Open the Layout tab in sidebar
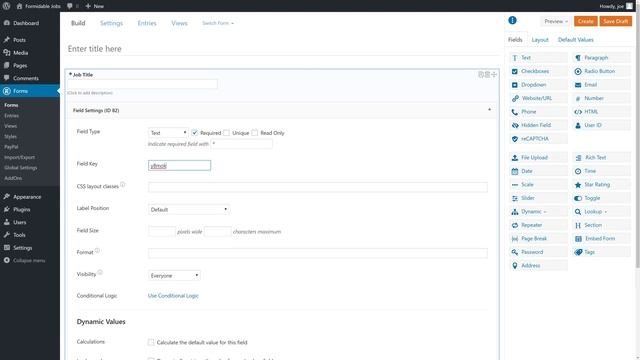Viewport: 640px width, 360px height. [540, 40]
